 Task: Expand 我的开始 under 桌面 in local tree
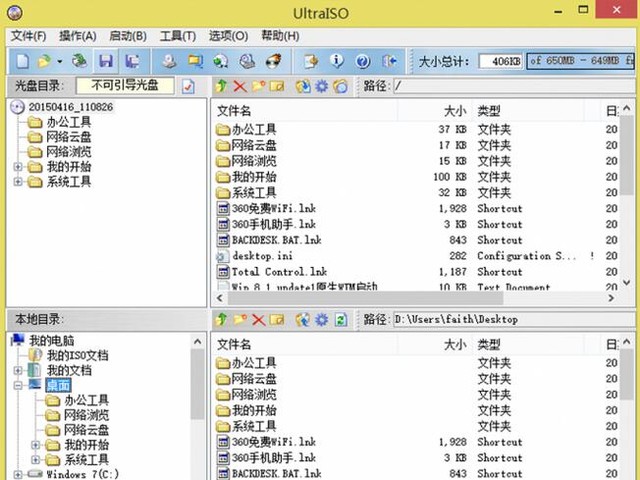point(36,444)
